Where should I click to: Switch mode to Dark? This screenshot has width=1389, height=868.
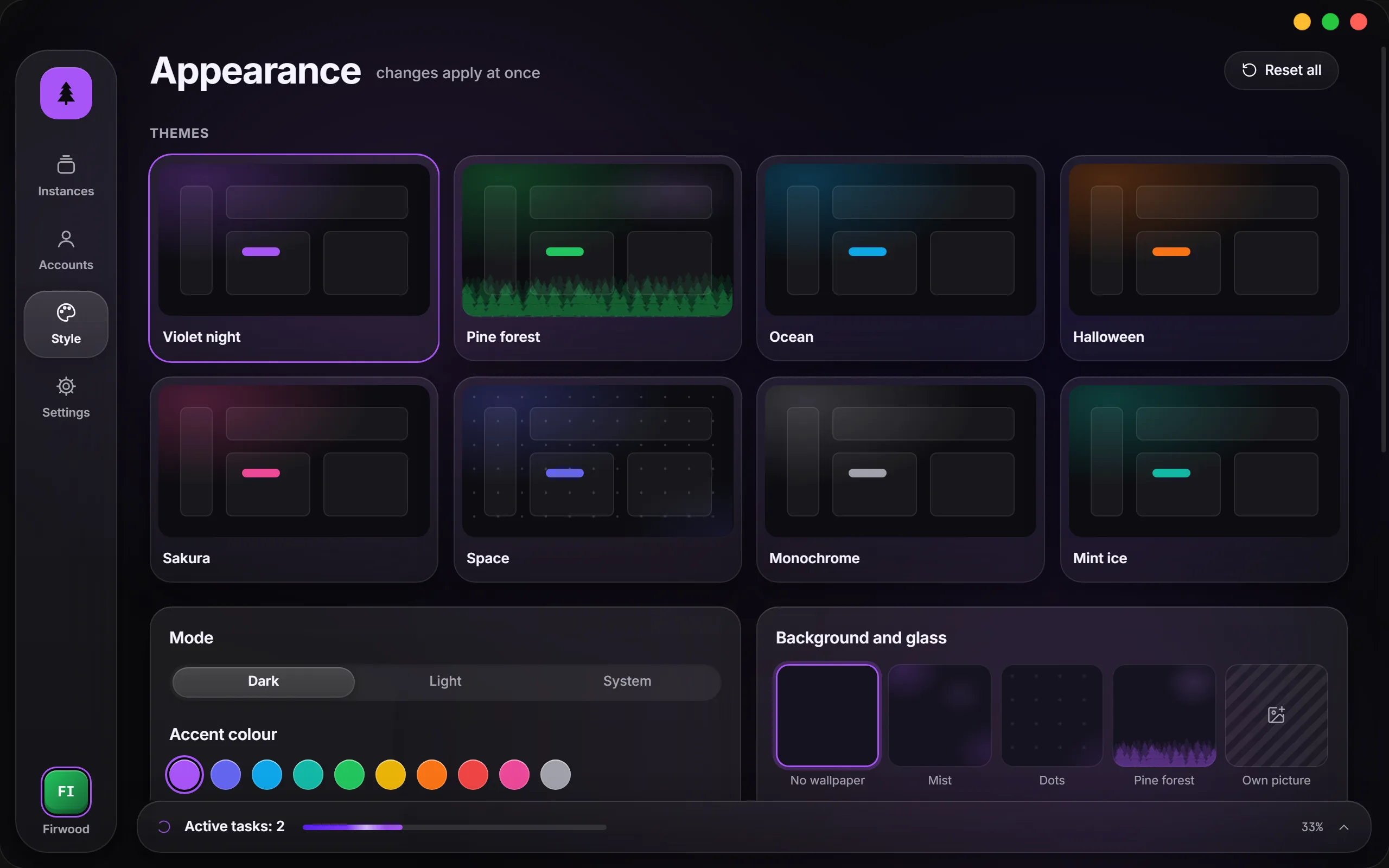tap(264, 681)
